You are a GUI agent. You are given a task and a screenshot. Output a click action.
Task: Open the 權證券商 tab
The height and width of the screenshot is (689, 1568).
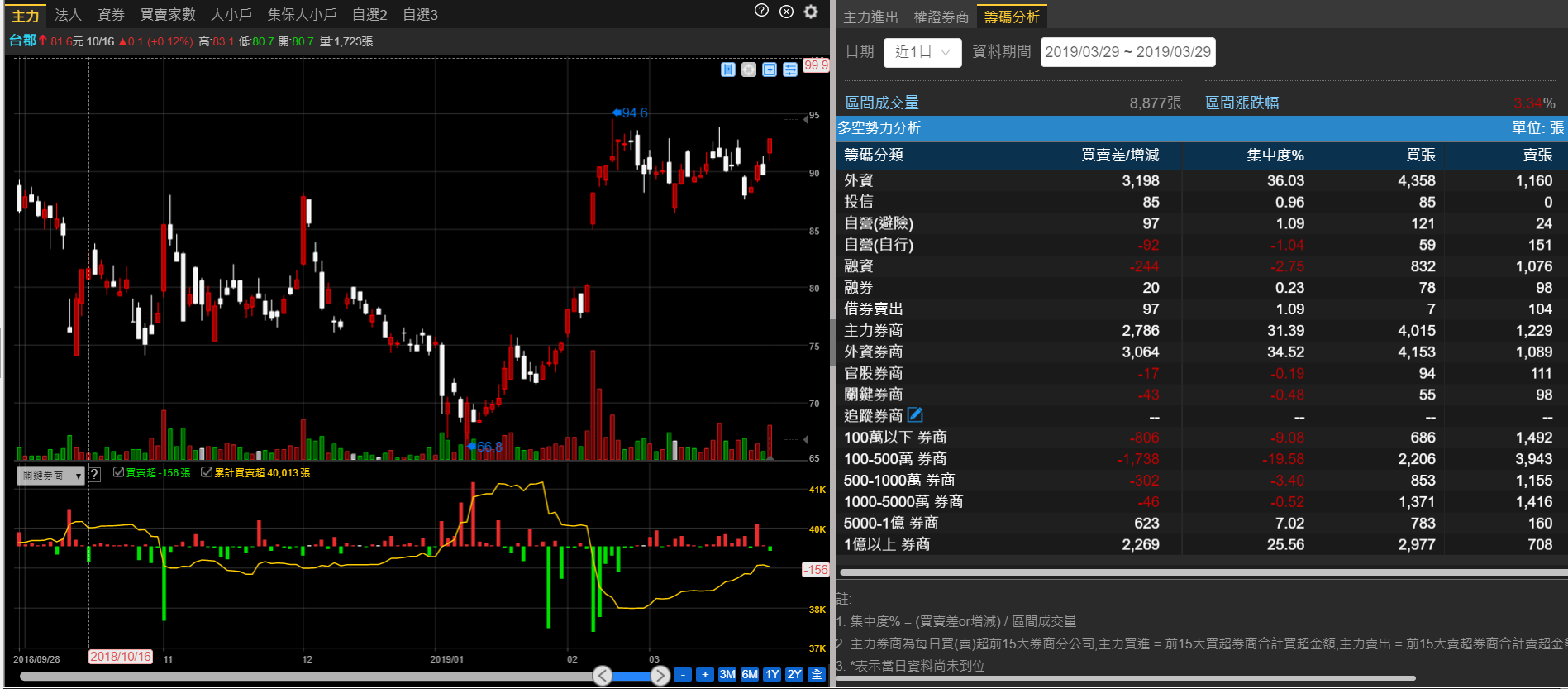tap(941, 17)
